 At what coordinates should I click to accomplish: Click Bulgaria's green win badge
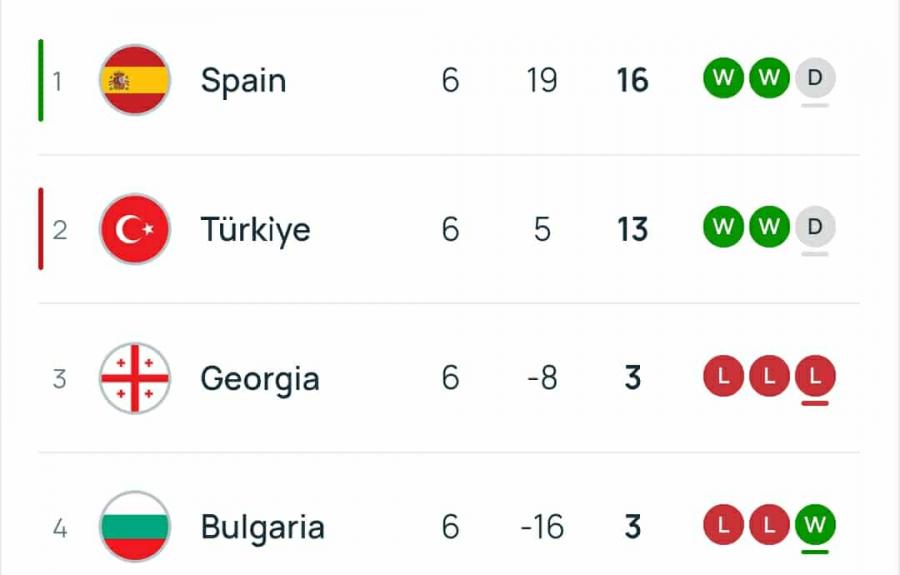(x=815, y=525)
